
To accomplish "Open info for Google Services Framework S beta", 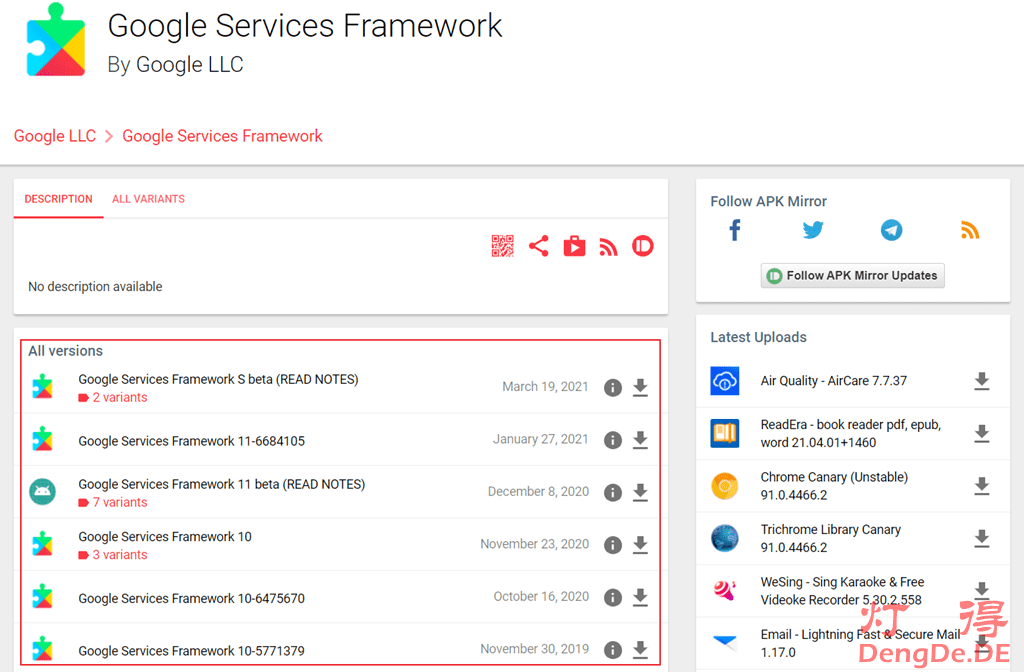I will (x=613, y=387).
